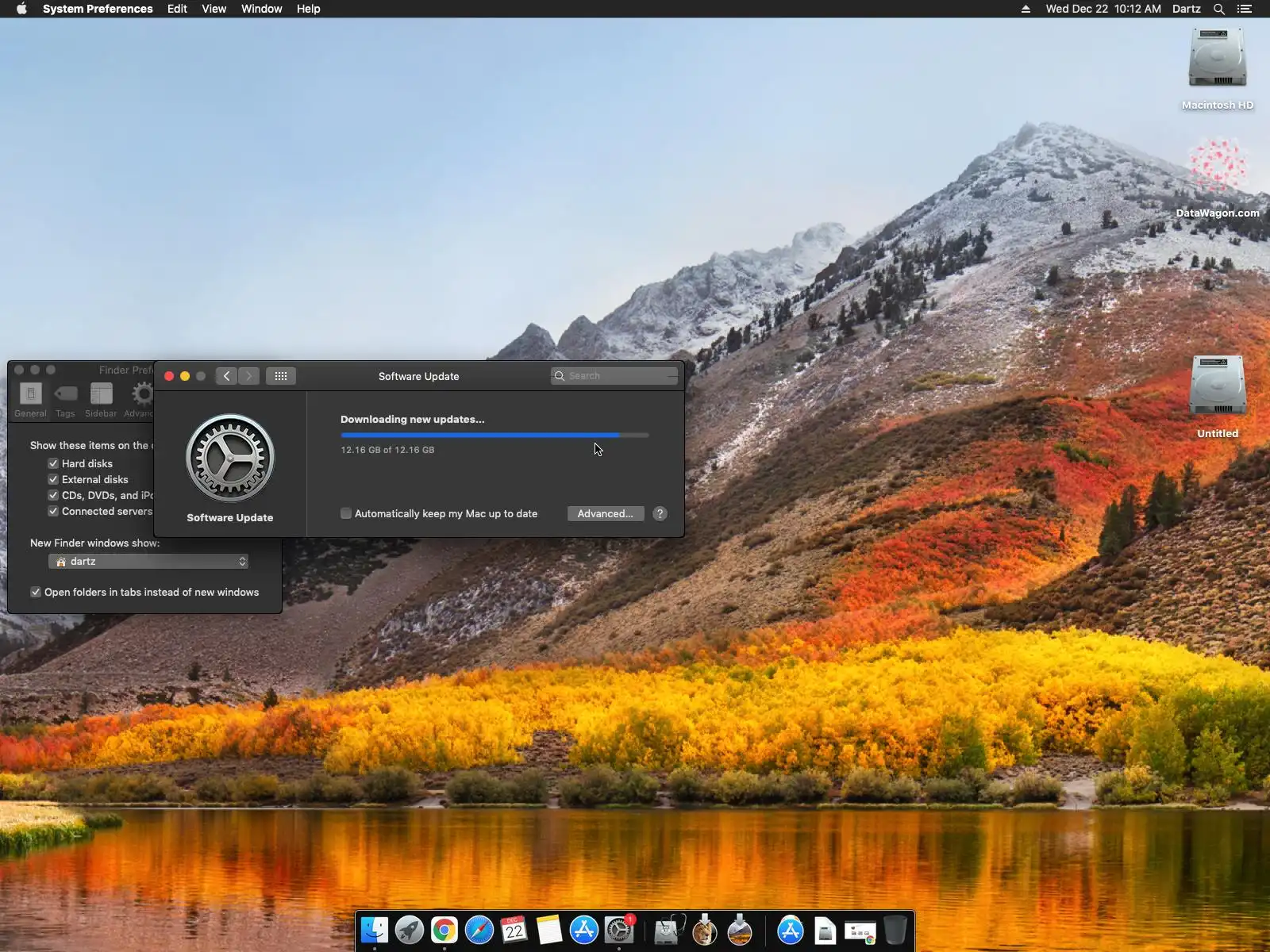Viewport: 1270px width, 952px height.
Task: Enable Automatically keep my Mac up to date
Action: tap(346, 513)
